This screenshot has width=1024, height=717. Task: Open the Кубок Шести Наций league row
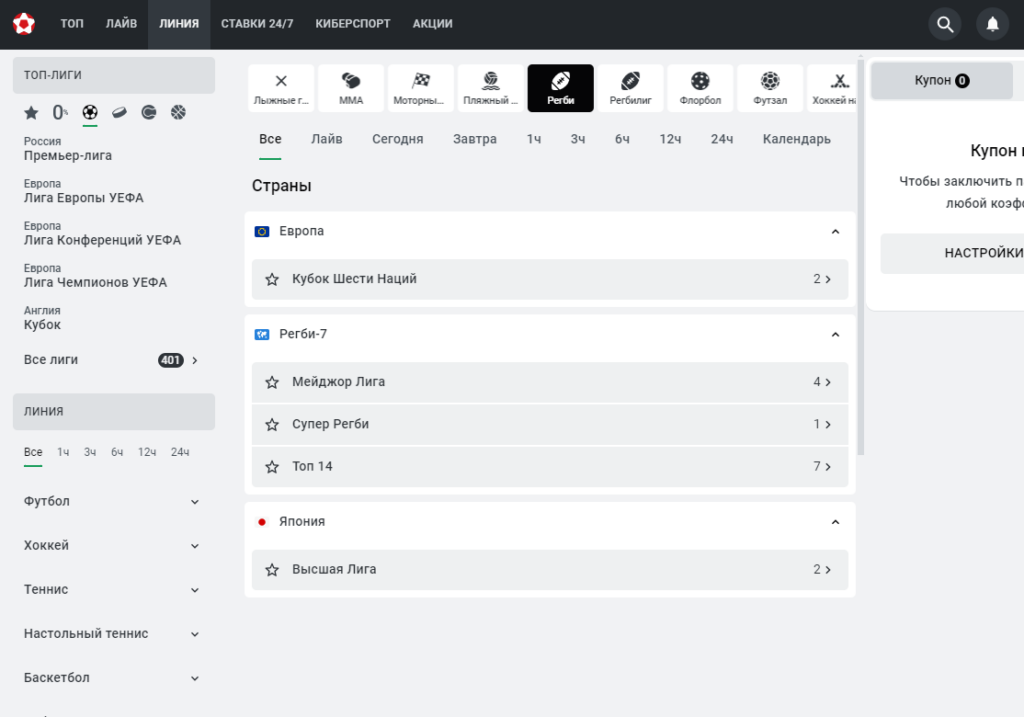click(x=550, y=279)
